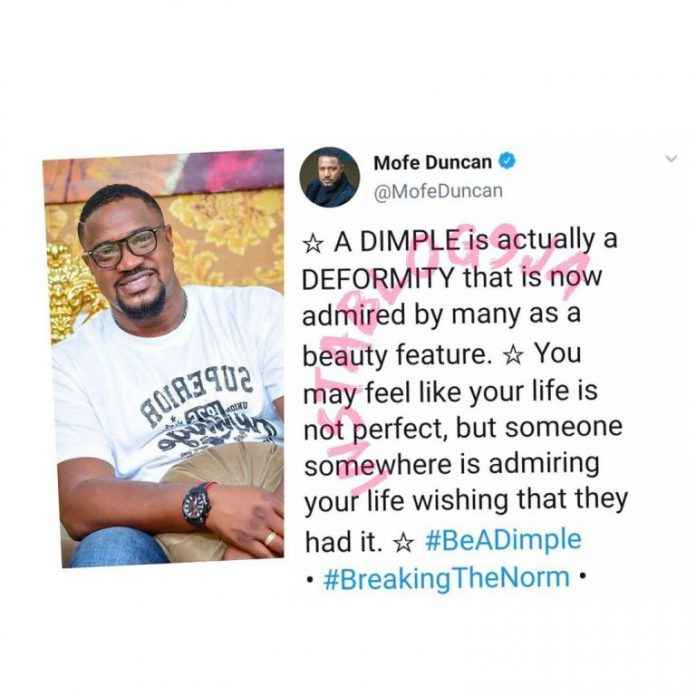Click the blue verified badge
696x696 pixels.
[507, 161]
